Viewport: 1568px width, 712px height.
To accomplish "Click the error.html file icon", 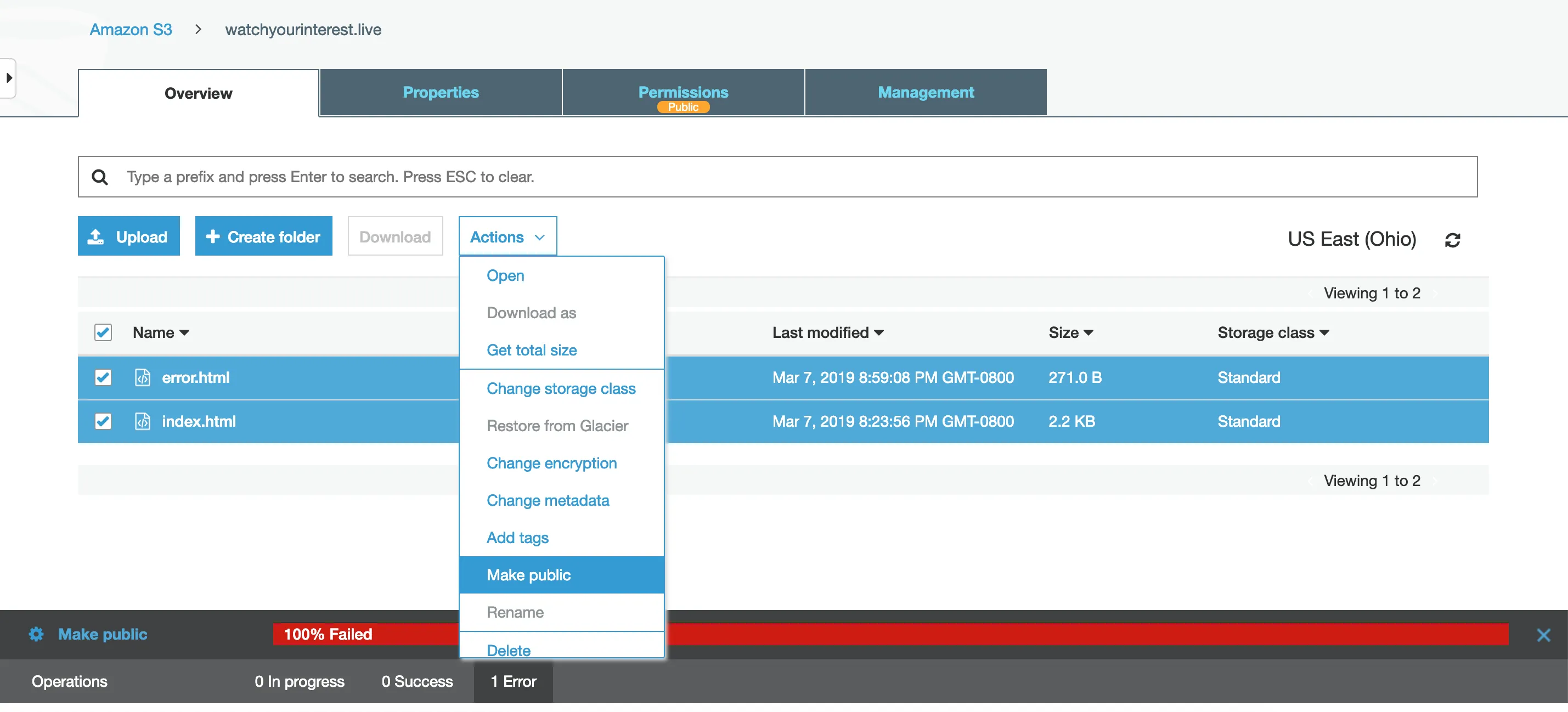I will (143, 377).
